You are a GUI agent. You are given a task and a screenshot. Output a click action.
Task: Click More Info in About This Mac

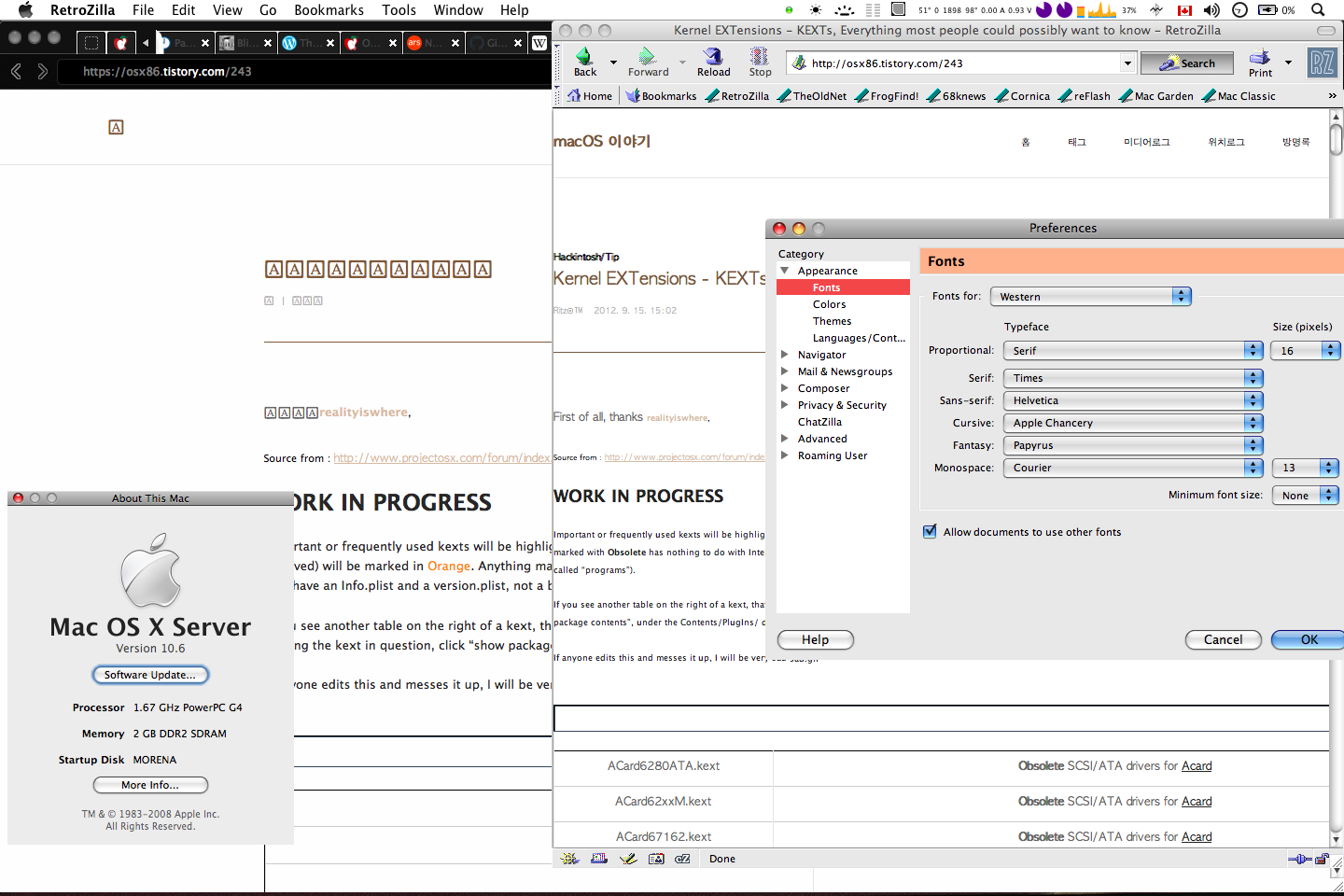click(x=150, y=785)
